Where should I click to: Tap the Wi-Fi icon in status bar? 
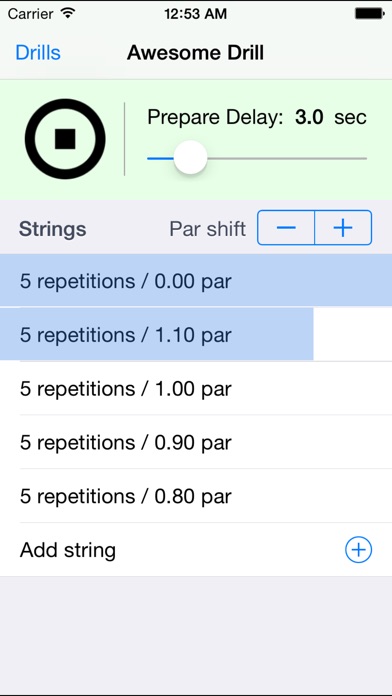pyautogui.click(x=67, y=13)
